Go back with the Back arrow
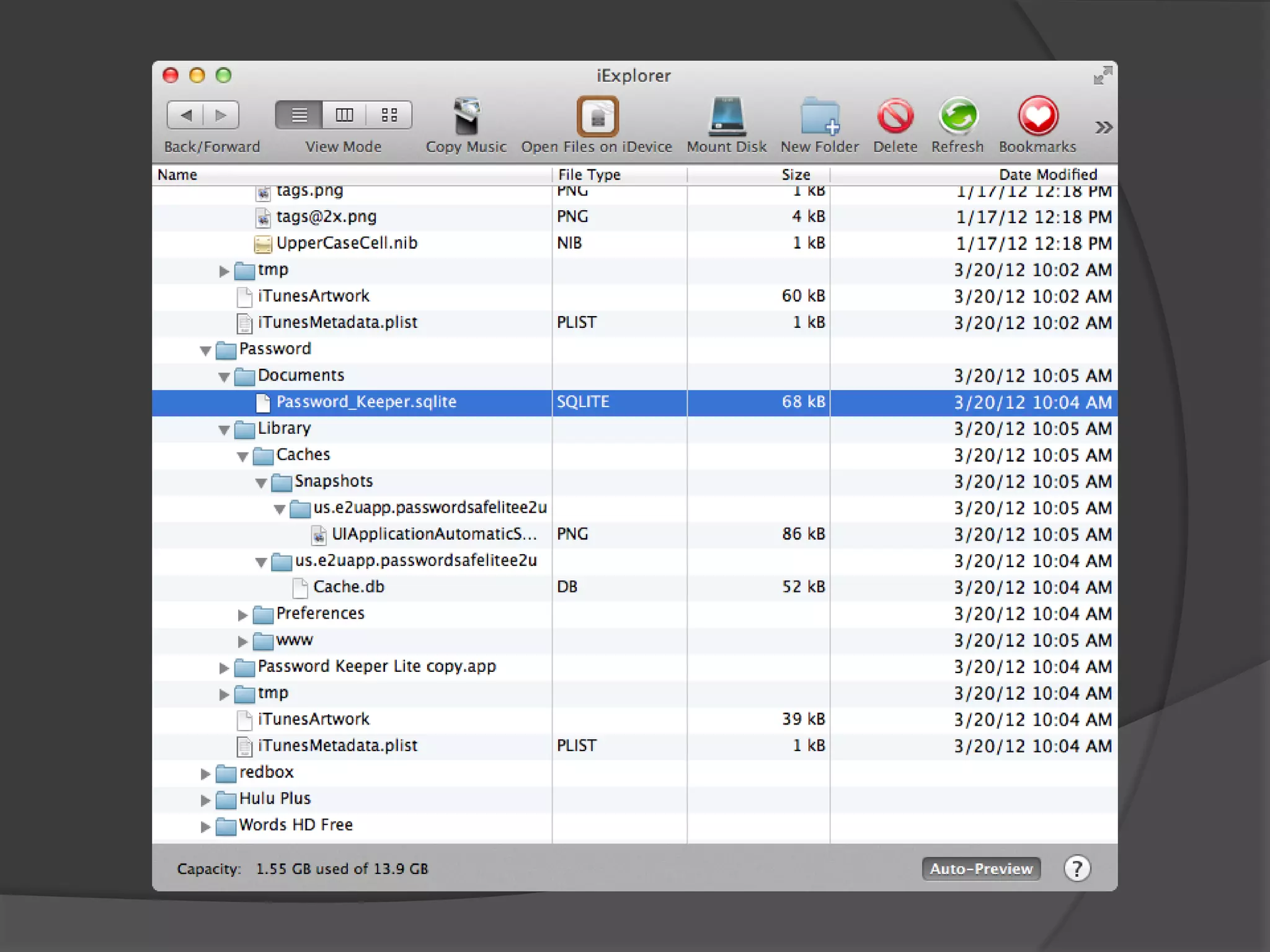The height and width of the screenshot is (952, 1270). 185,115
